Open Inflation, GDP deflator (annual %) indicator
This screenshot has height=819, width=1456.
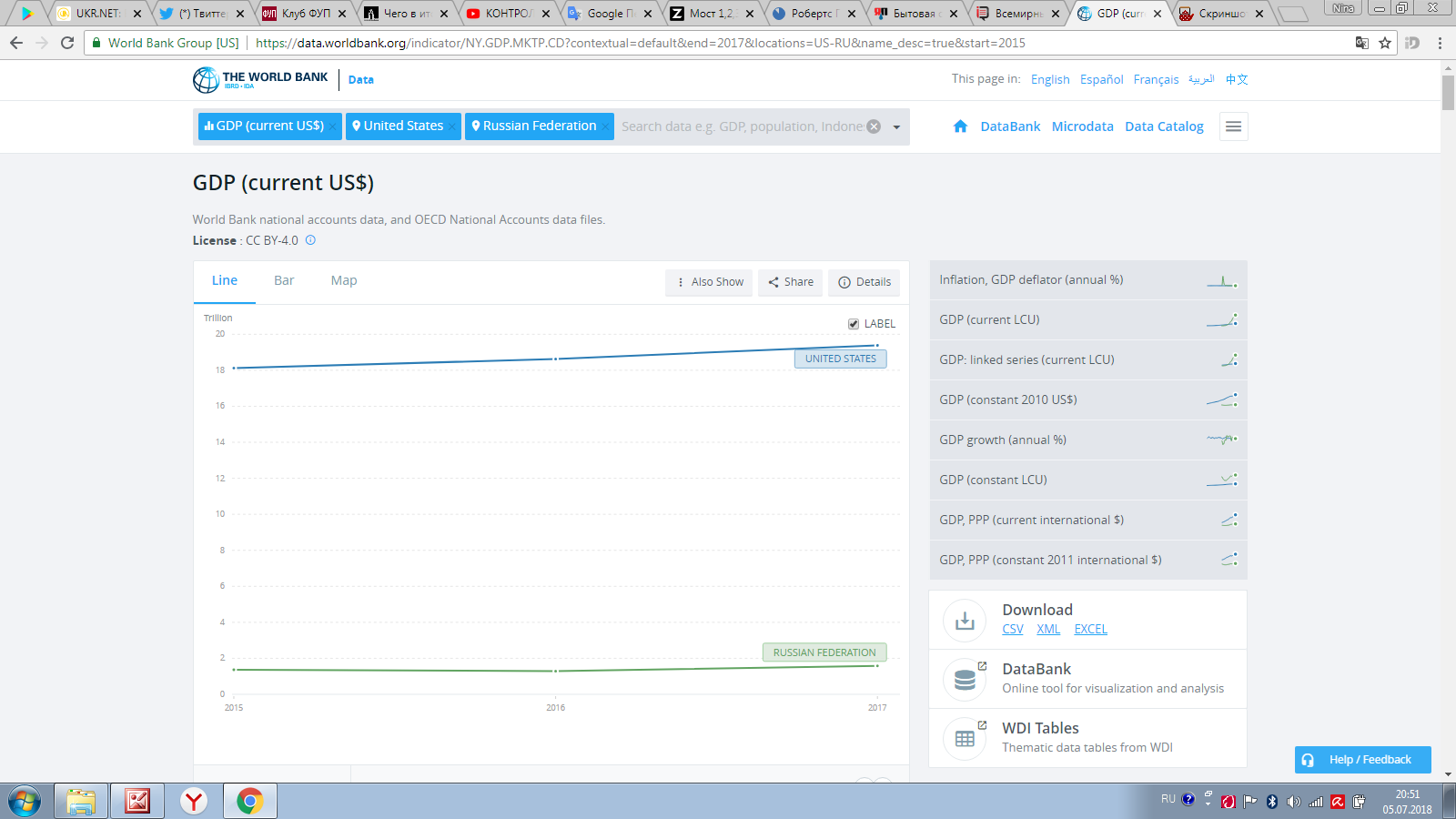pyautogui.click(x=1088, y=280)
